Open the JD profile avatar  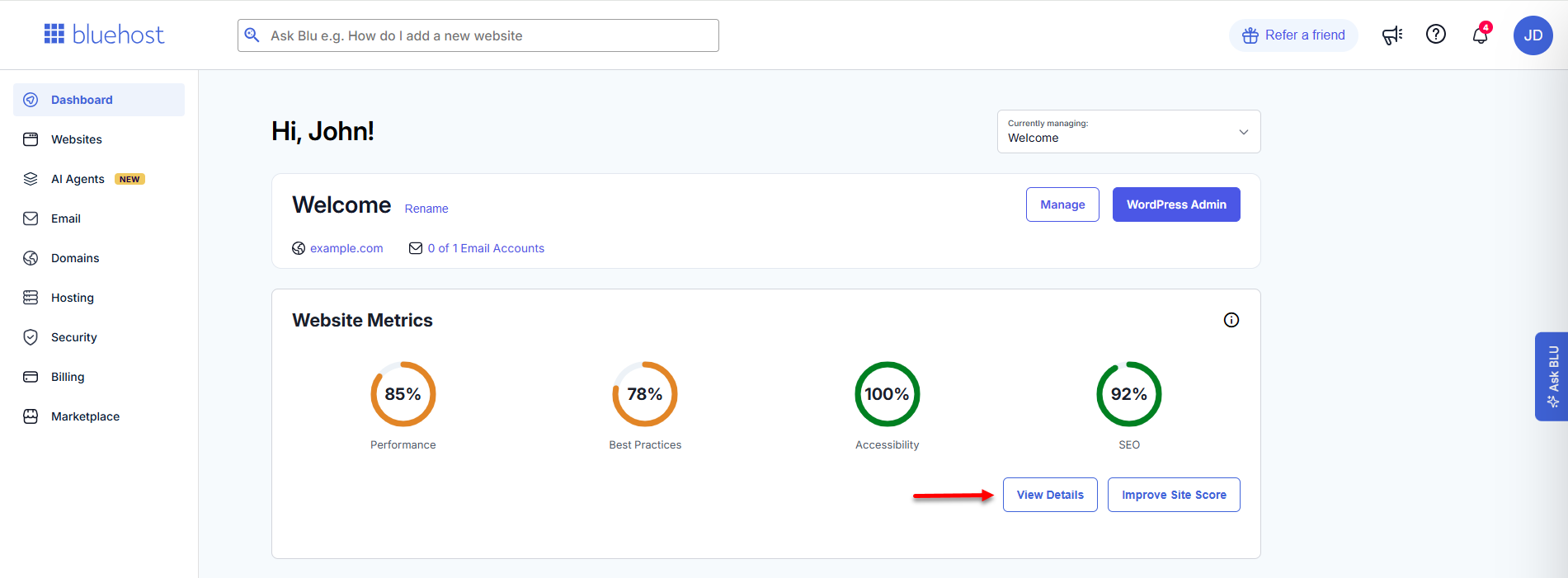pos(1533,35)
